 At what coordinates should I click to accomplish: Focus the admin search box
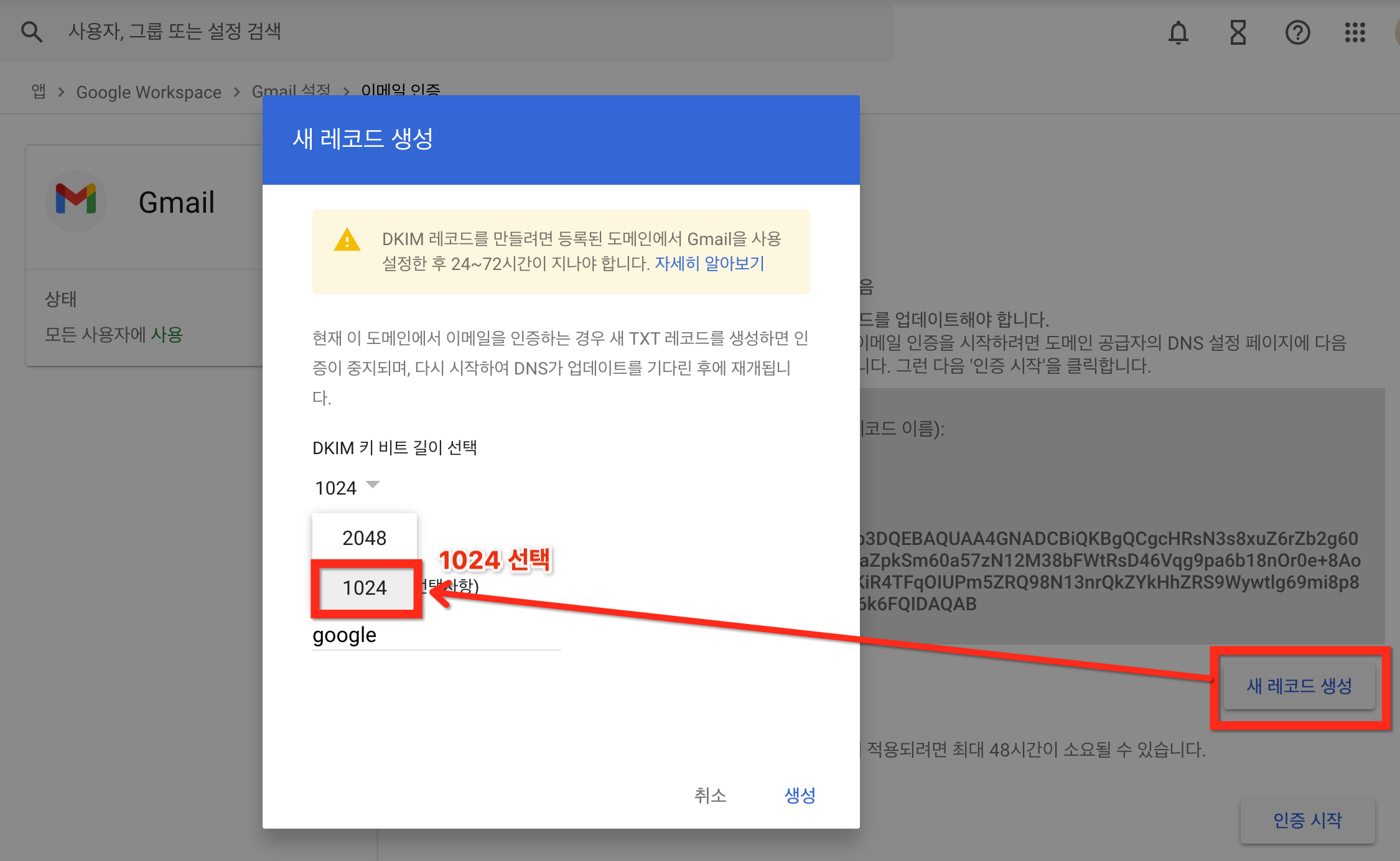[x=436, y=31]
